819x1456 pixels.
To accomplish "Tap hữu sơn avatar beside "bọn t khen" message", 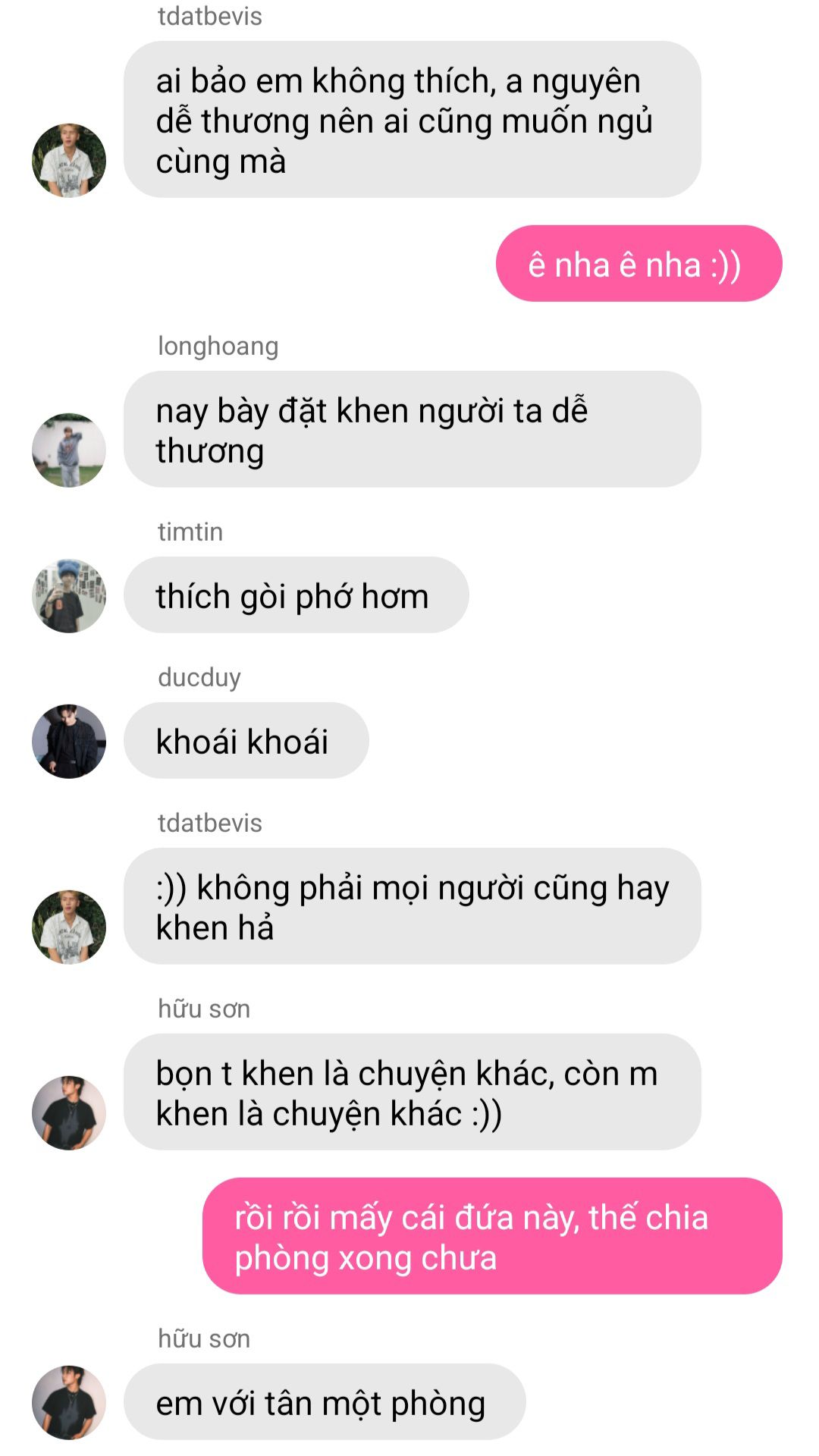I will (69, 1112).
